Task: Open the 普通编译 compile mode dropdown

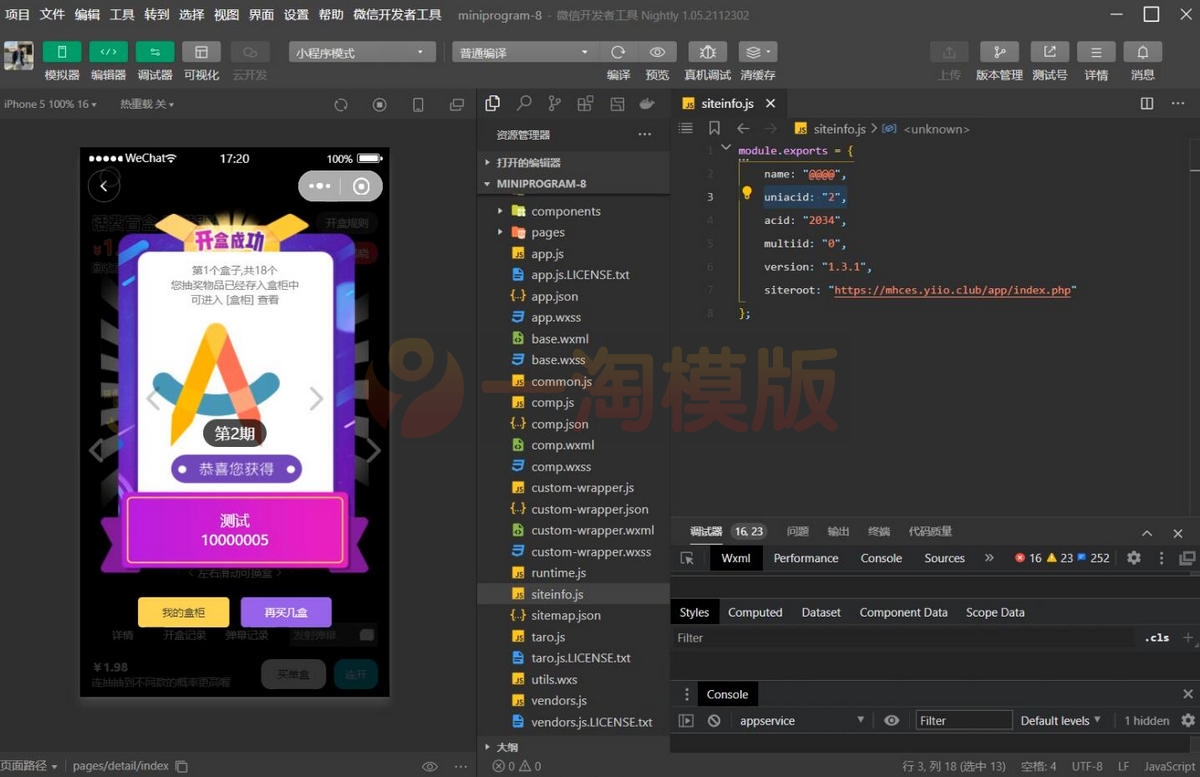Action: tap(523, 51)
